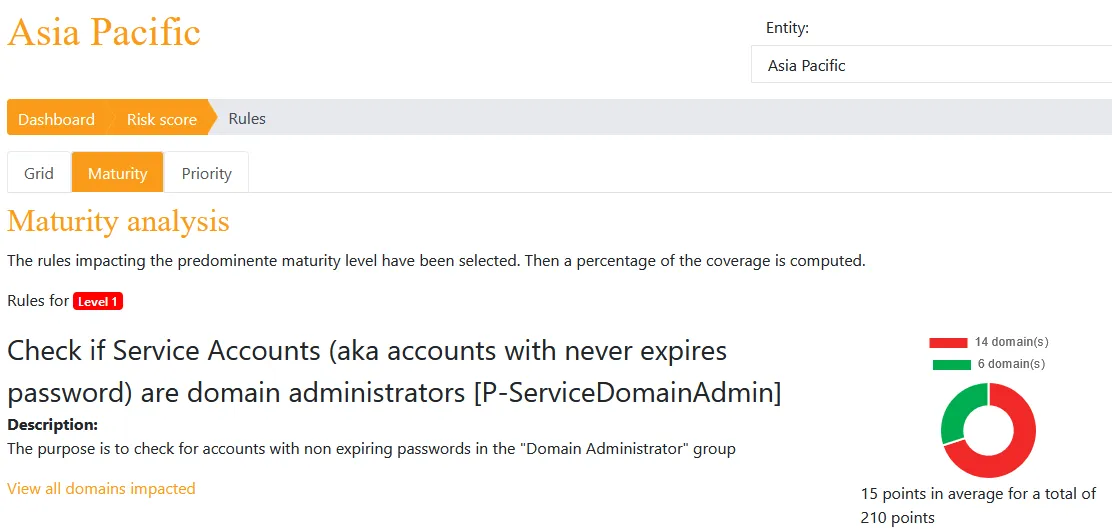Image resolution: width=1112 pixels, height=529 pixels.
Task: Click the Entity field label
Action: pos(787,28)
